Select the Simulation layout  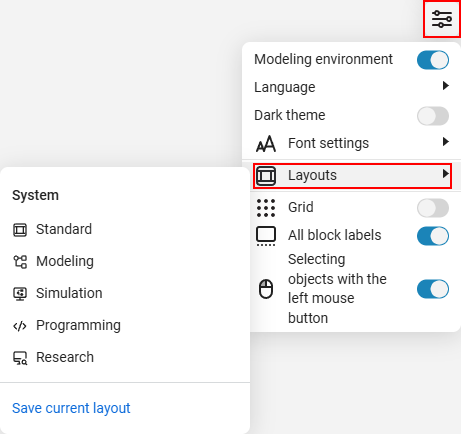(x=58, y=293)
